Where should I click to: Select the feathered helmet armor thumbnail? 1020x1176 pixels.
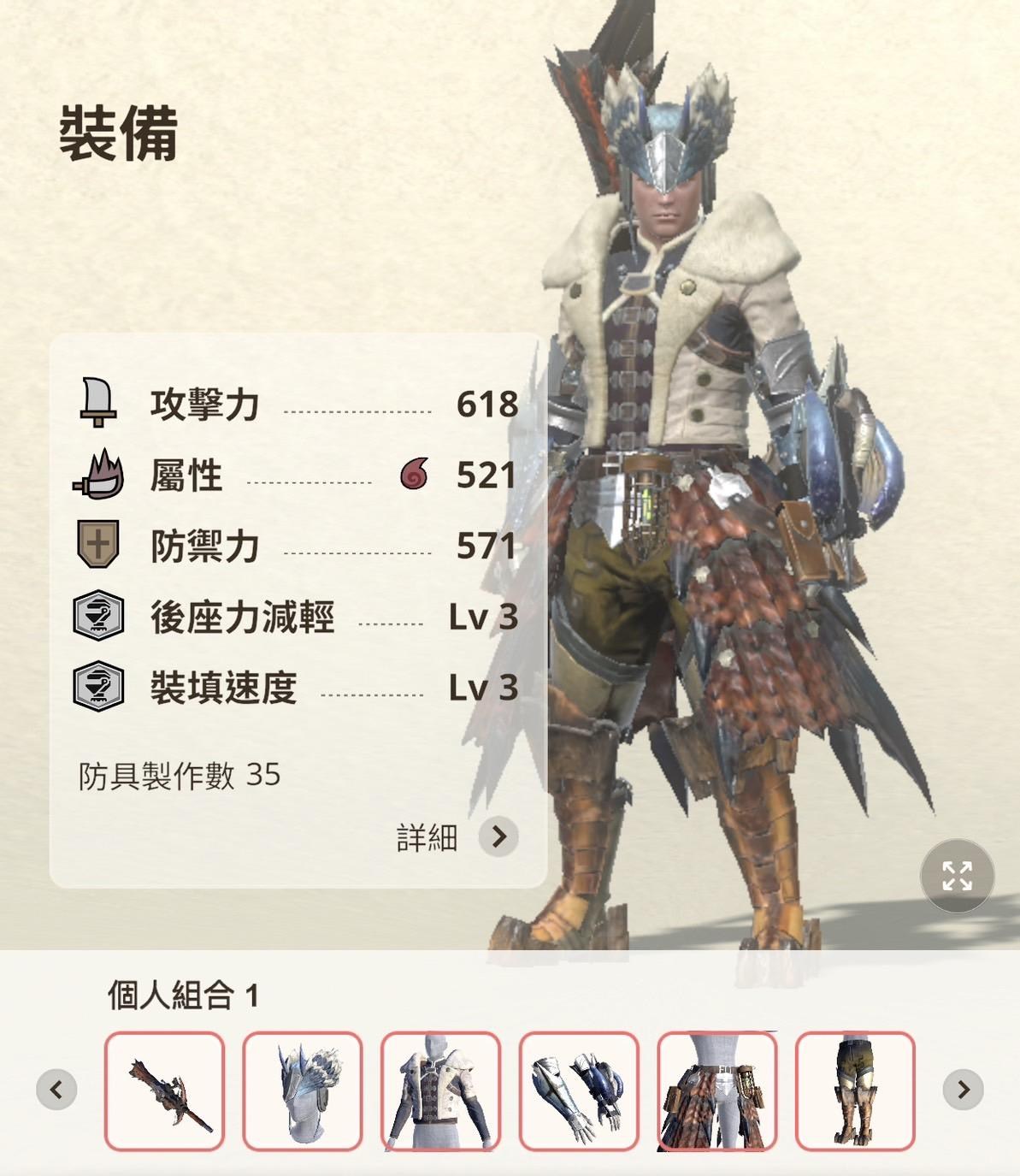coord(303,1090)
